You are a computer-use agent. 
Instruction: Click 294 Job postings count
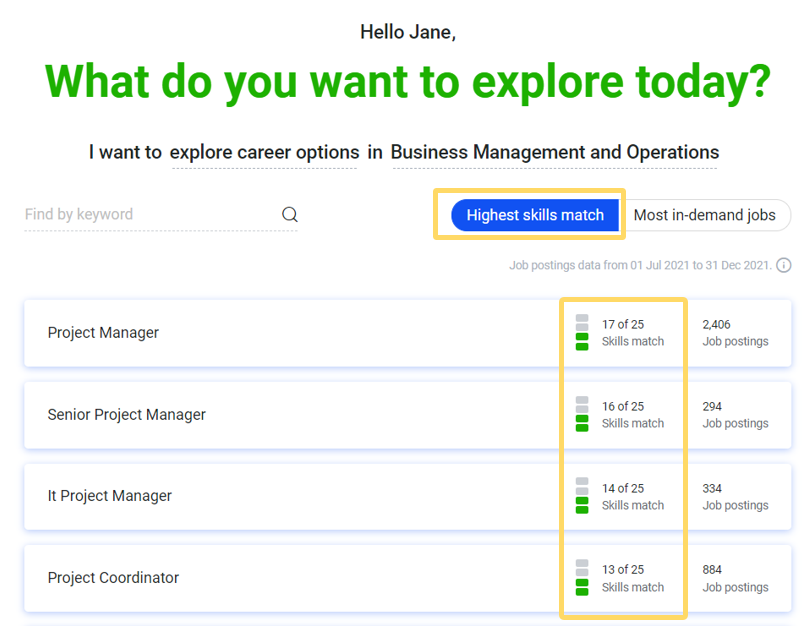[x=735, y=415]
